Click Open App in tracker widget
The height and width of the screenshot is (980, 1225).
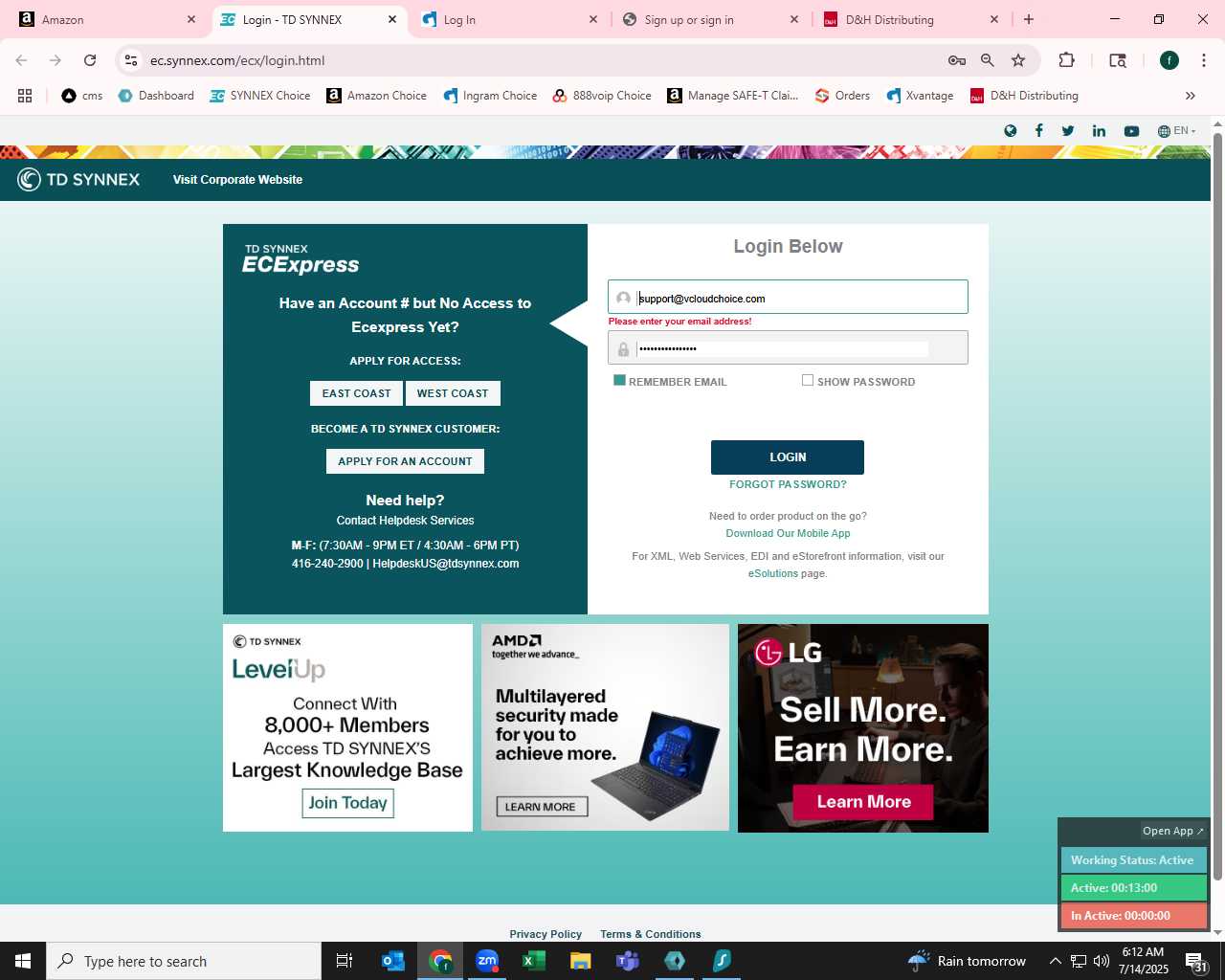click(1172, 831)
